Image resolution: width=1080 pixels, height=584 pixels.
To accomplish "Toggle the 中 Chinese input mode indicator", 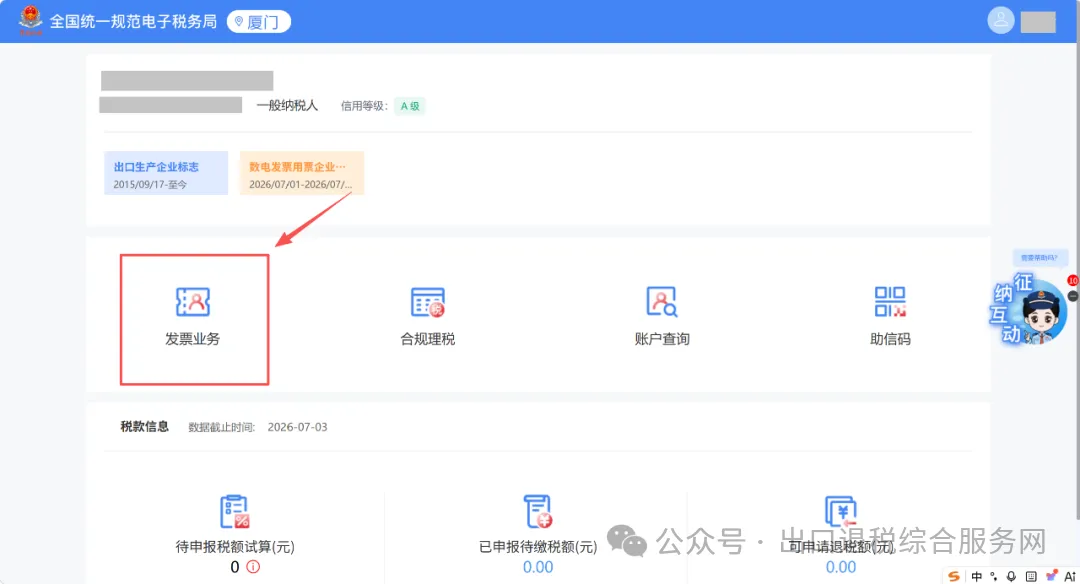I will click(x=977, y=576).
